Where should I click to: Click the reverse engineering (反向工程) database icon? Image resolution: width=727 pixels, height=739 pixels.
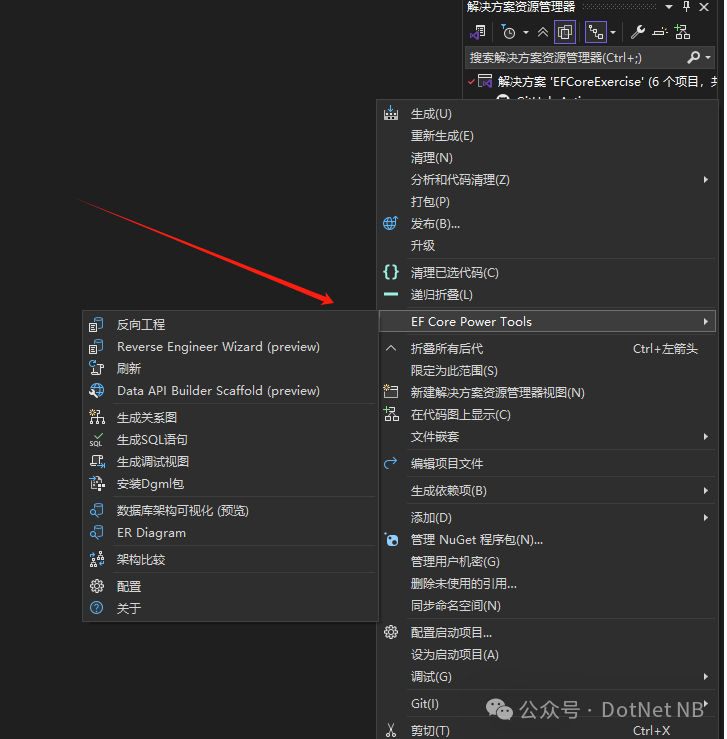click(96, 325)
